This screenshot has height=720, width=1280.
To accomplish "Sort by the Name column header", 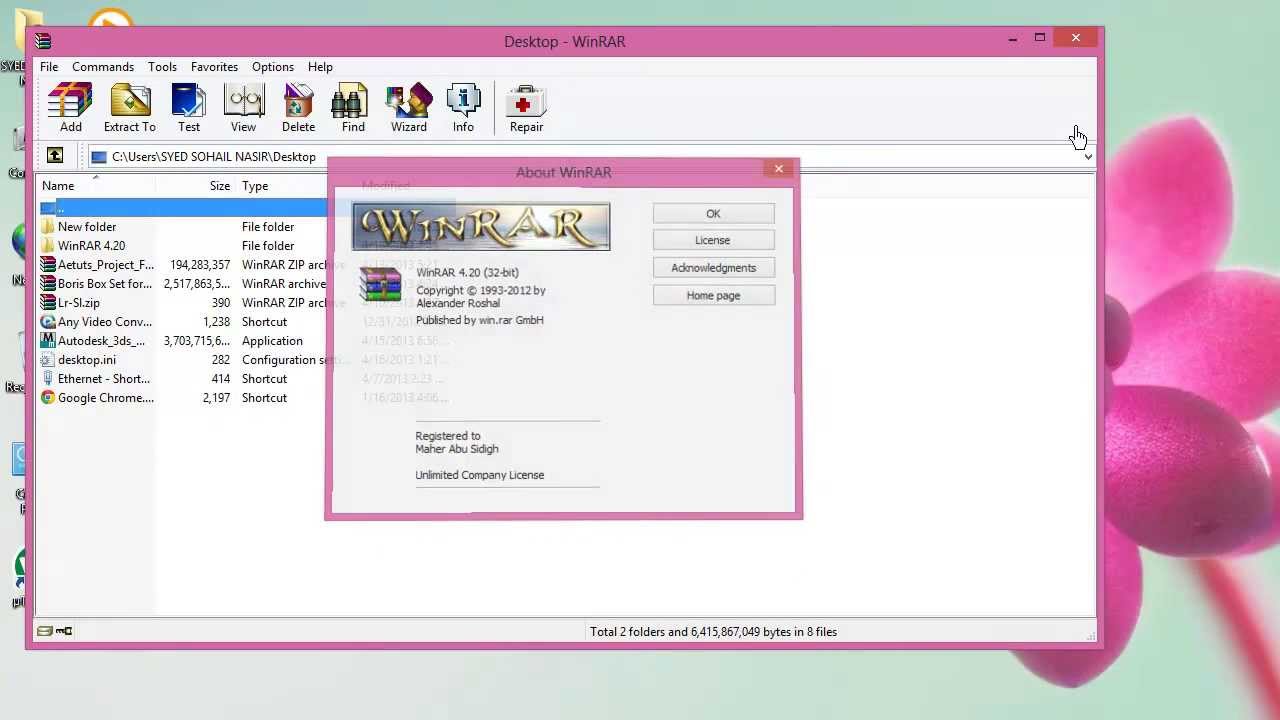I will tap(58, 186).
